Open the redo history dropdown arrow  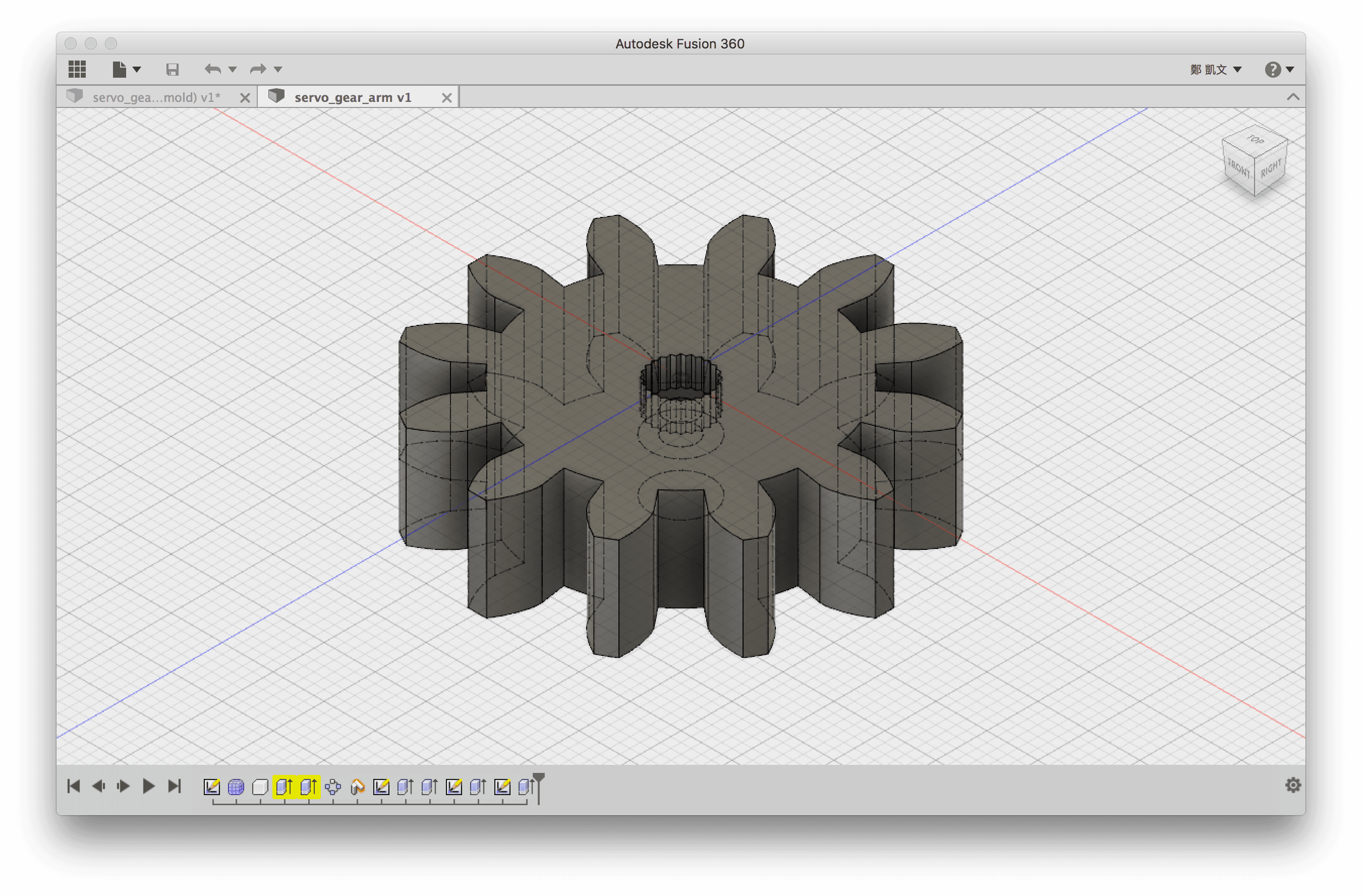pyautogui.click(x=278, y=70)
